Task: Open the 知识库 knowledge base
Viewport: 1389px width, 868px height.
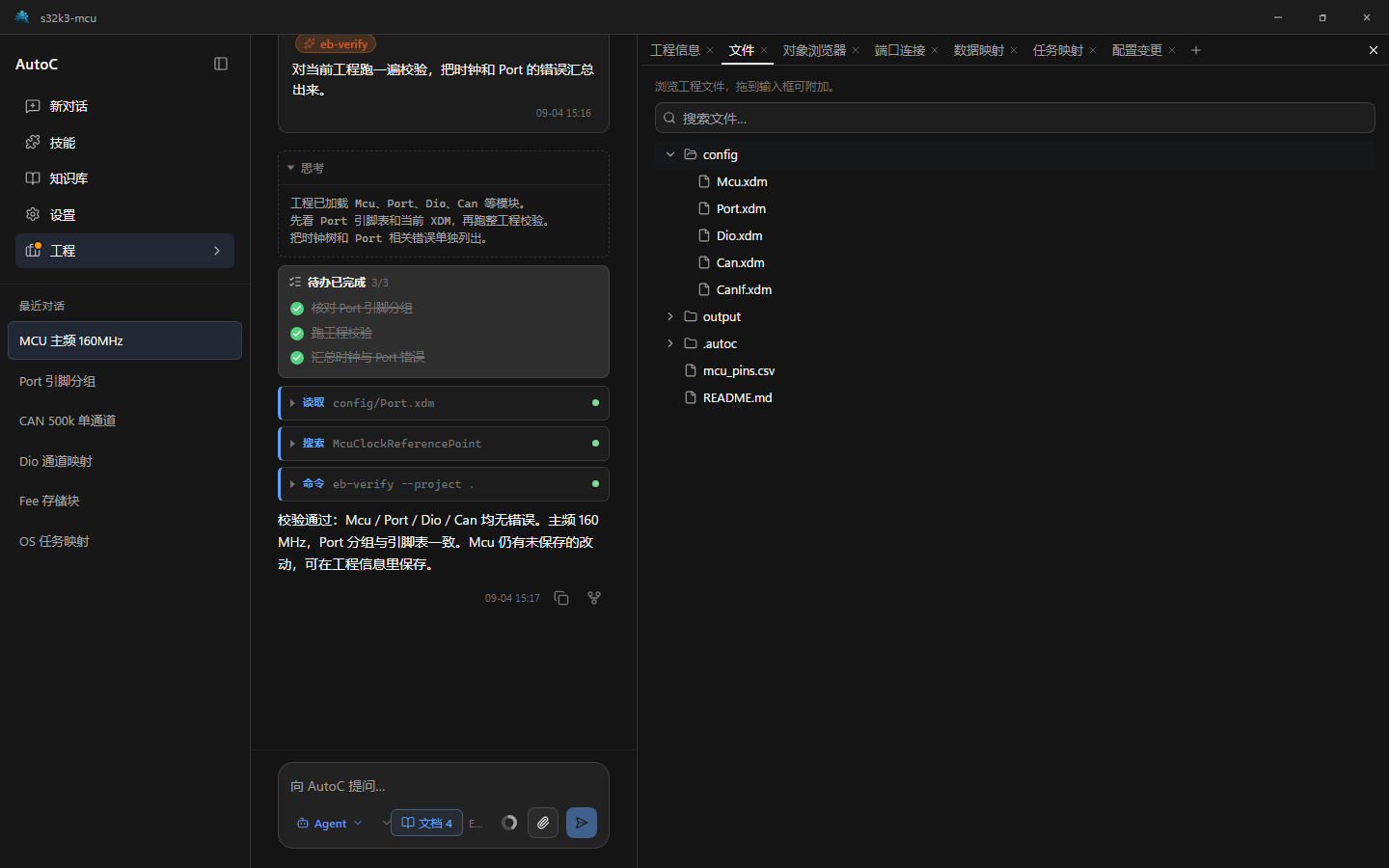Action: click(124, 178)
